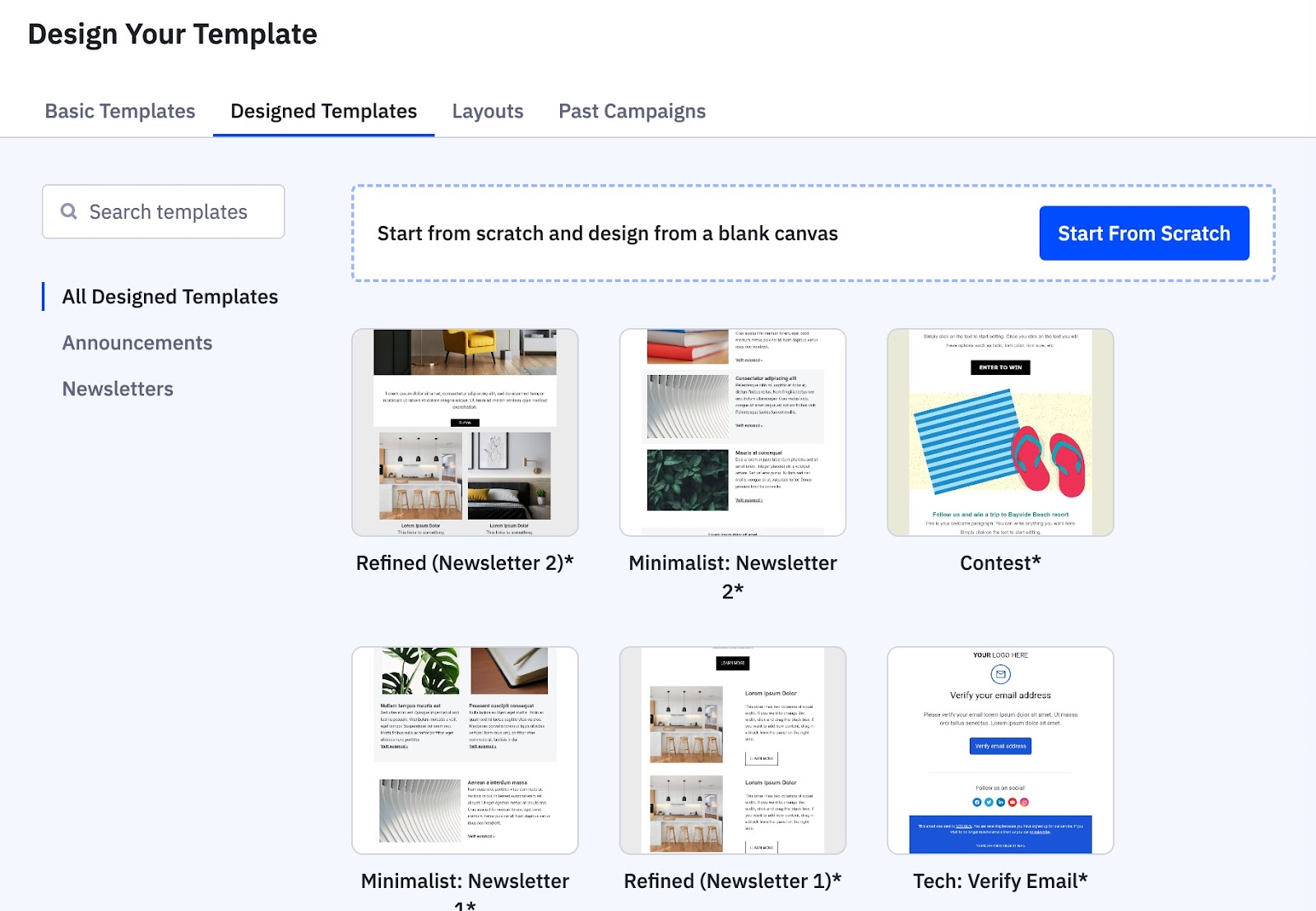Open the Refined (Newsletter 2) template thumbnail
This screenshot has width=1316, height=911.
[x=465, y=432]
